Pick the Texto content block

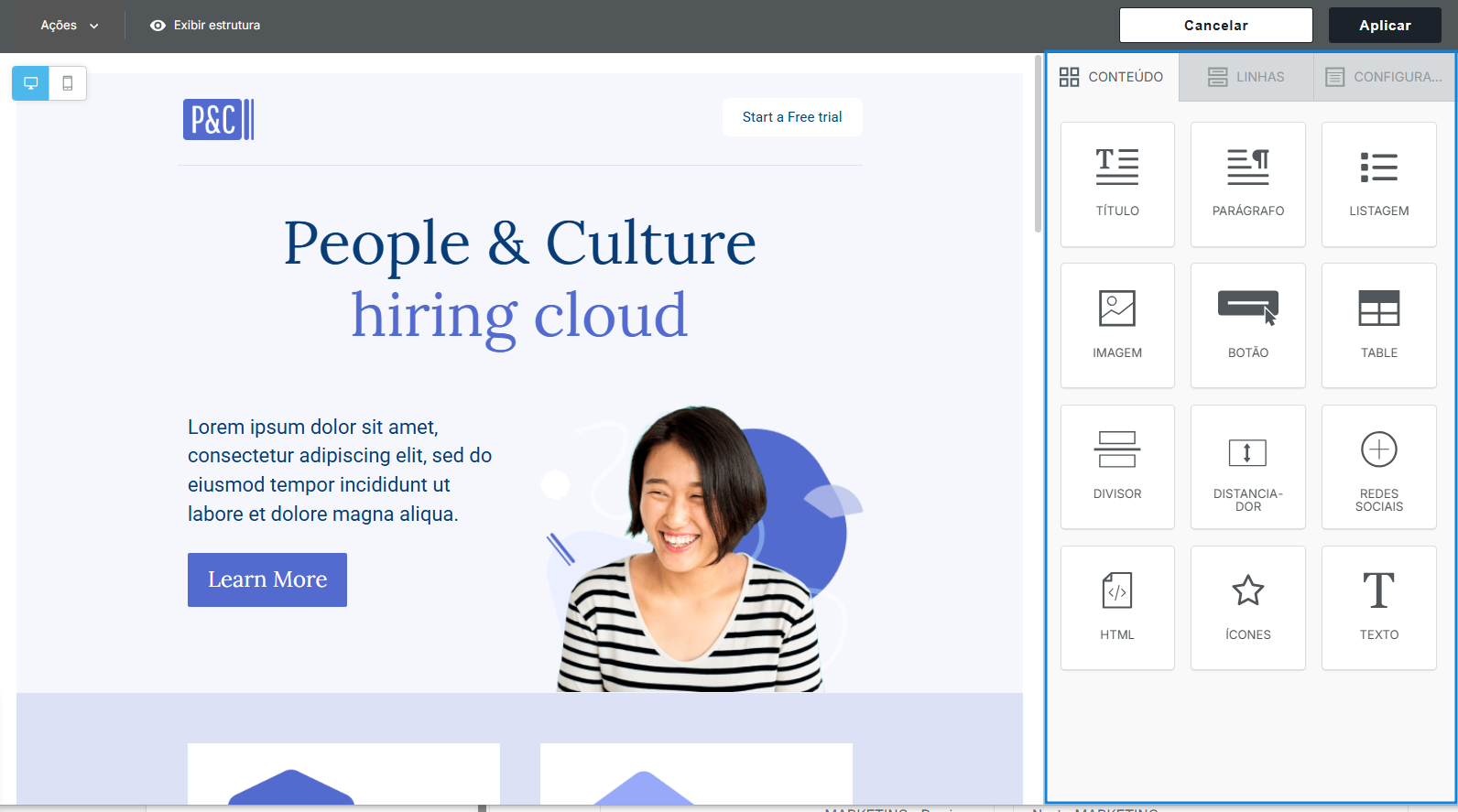pos(1378,608)
